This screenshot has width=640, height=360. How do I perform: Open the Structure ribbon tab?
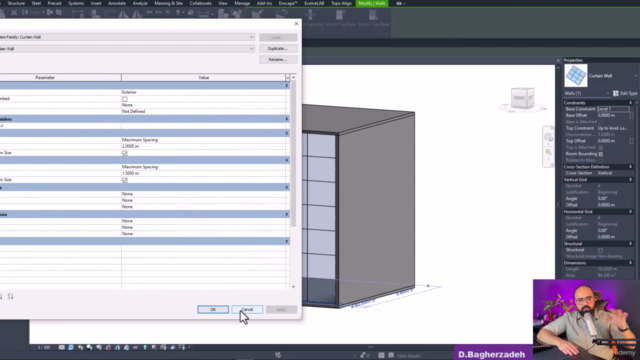tap(16, 3)
